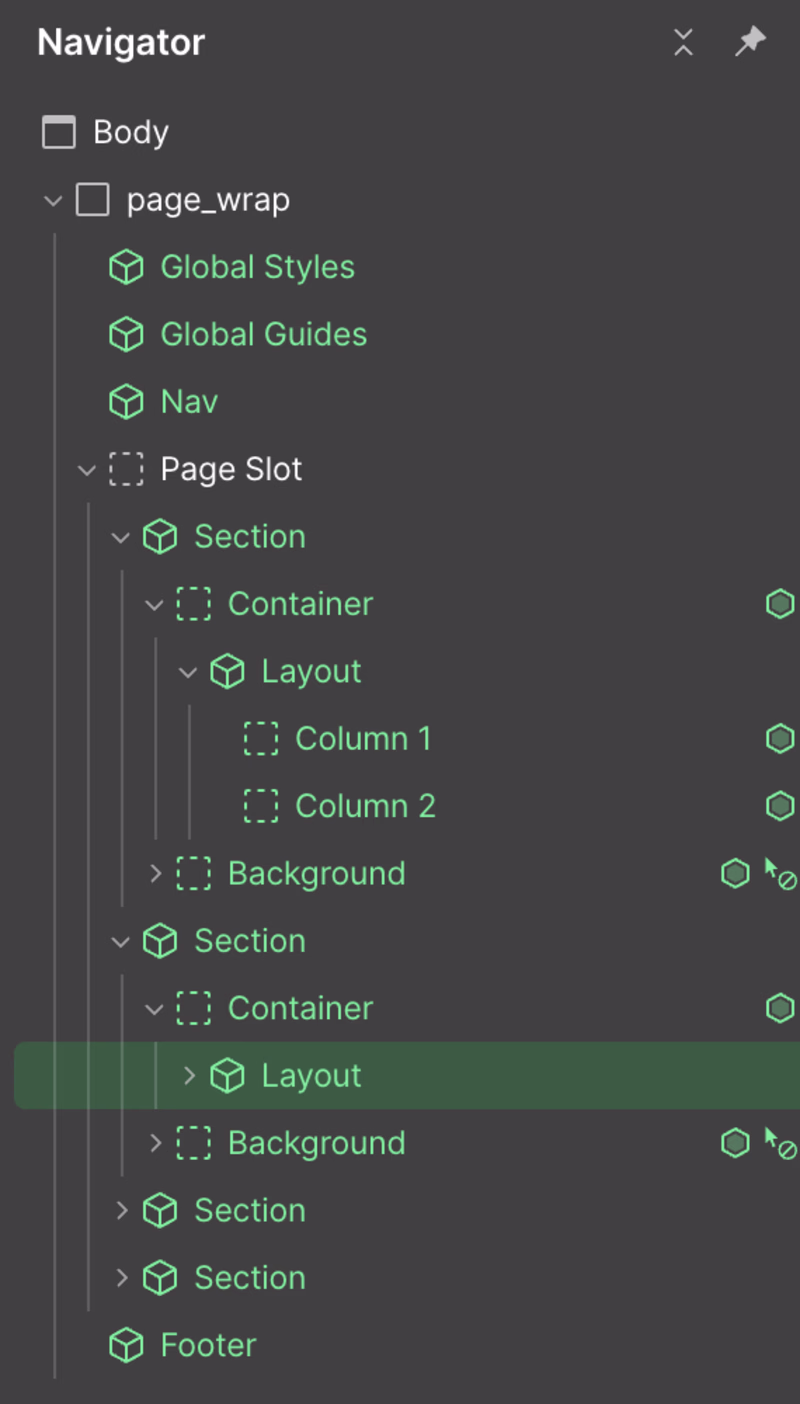This screenshot has height=1404, width=800.
Task: Click the hexagon icon on the second Background row
Action: tap(735, 1143)
